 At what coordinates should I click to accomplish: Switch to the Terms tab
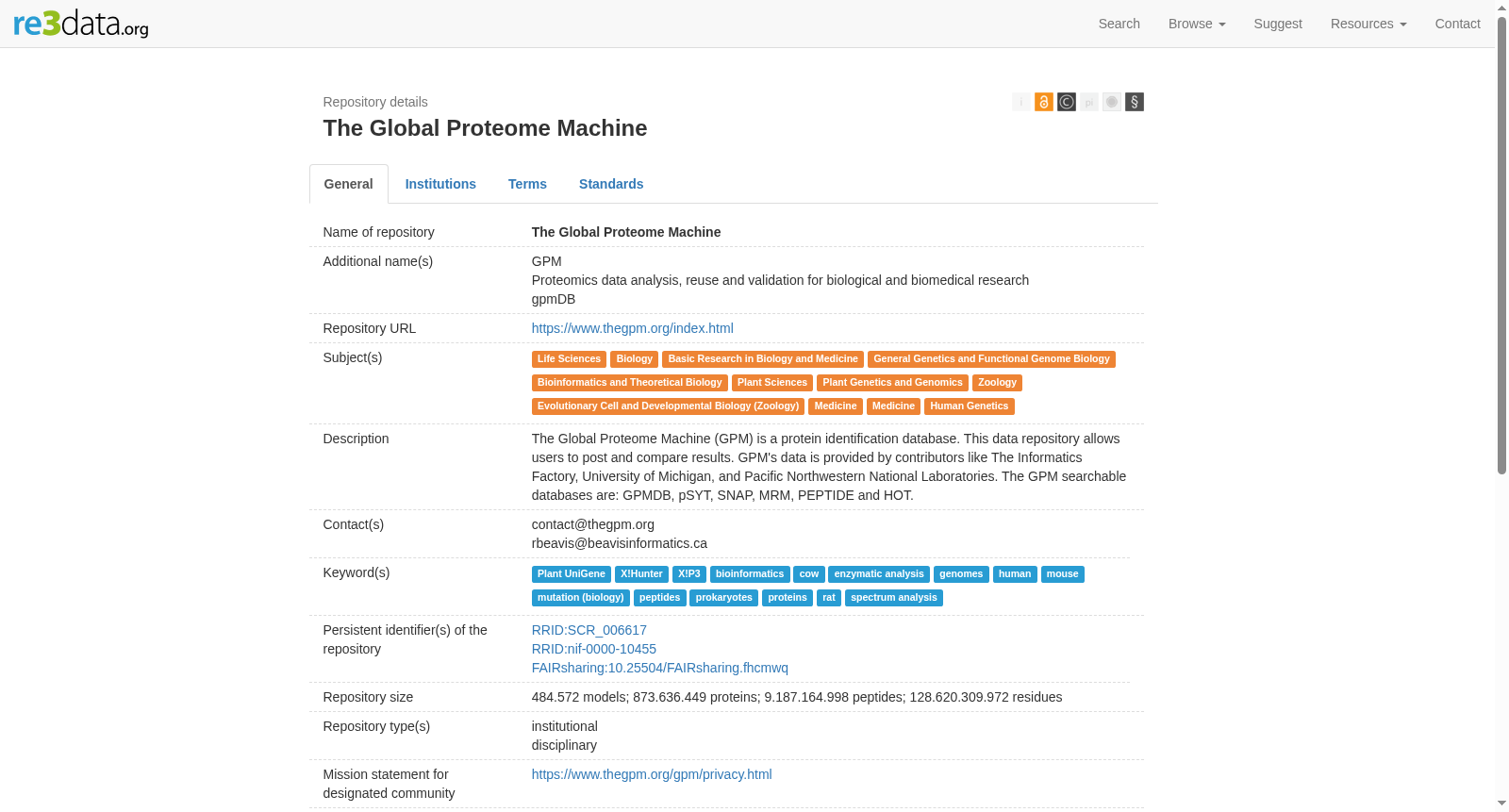(527, 184)
